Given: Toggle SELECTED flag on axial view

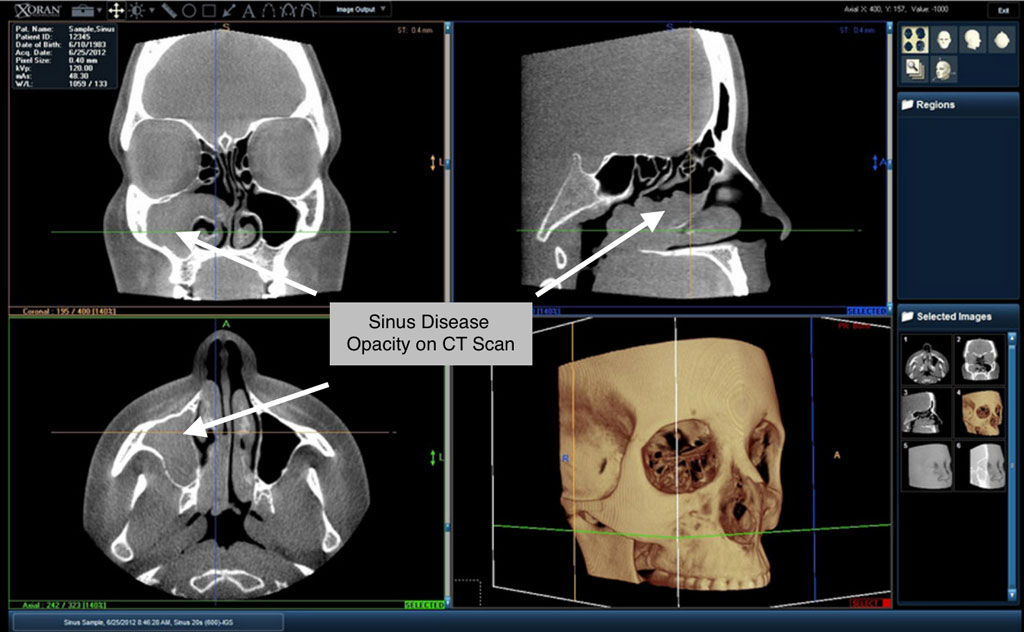Looking at the screenshot, I should 425,605.
